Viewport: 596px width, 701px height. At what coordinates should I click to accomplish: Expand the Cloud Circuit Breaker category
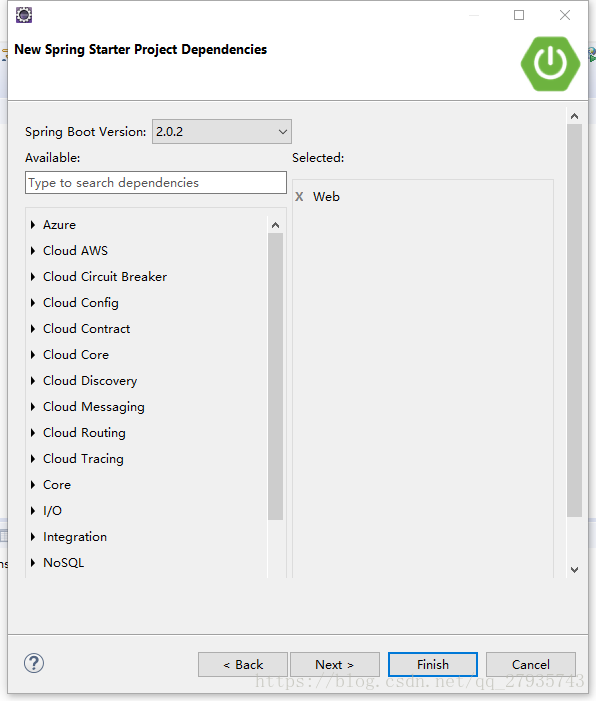(x=33, y=277)
